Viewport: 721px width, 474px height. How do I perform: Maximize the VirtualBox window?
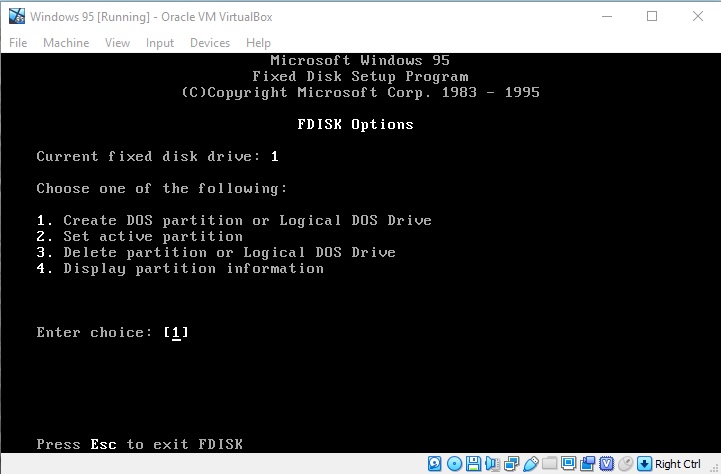[x=652, y=17]
